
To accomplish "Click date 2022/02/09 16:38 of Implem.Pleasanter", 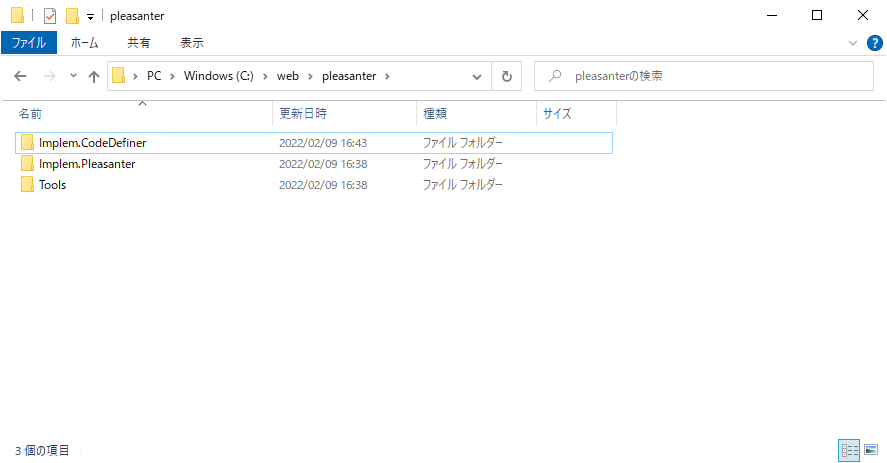I will pos(323,164).
